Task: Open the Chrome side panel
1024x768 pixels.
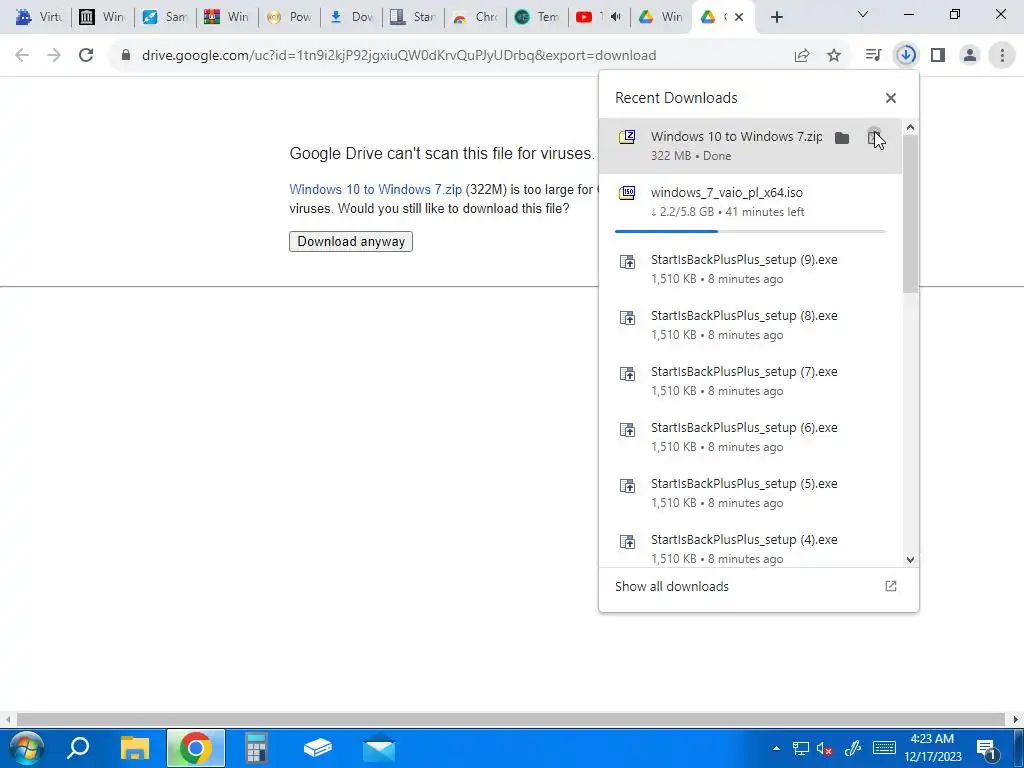Action: [x=938, y=56]
